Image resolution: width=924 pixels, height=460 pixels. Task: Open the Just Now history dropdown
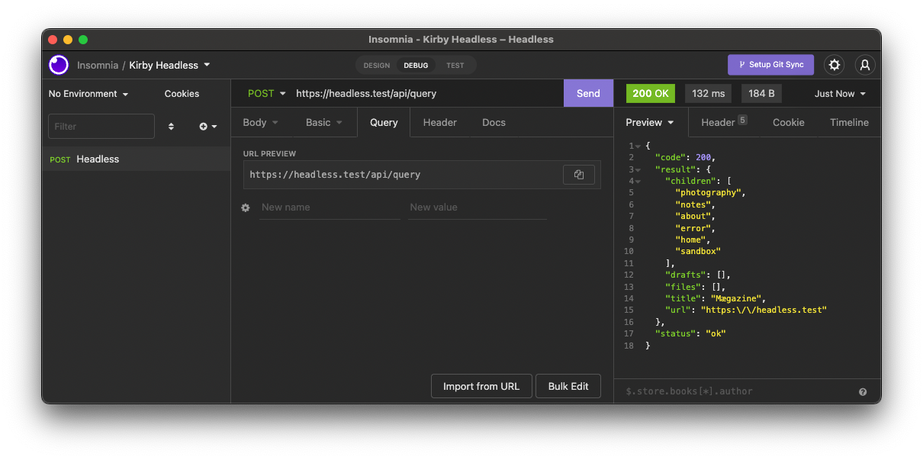(x=840, y=94)
